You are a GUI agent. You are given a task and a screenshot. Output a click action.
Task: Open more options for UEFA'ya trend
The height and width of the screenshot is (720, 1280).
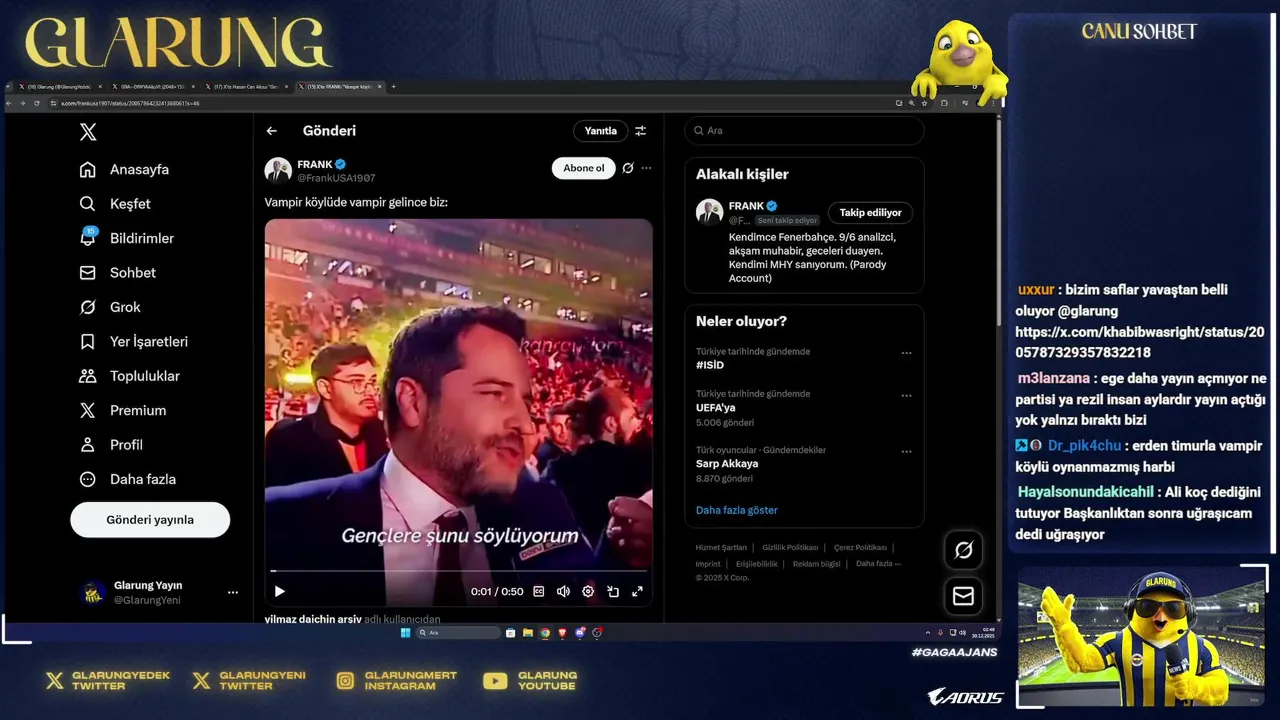(906, 396)
